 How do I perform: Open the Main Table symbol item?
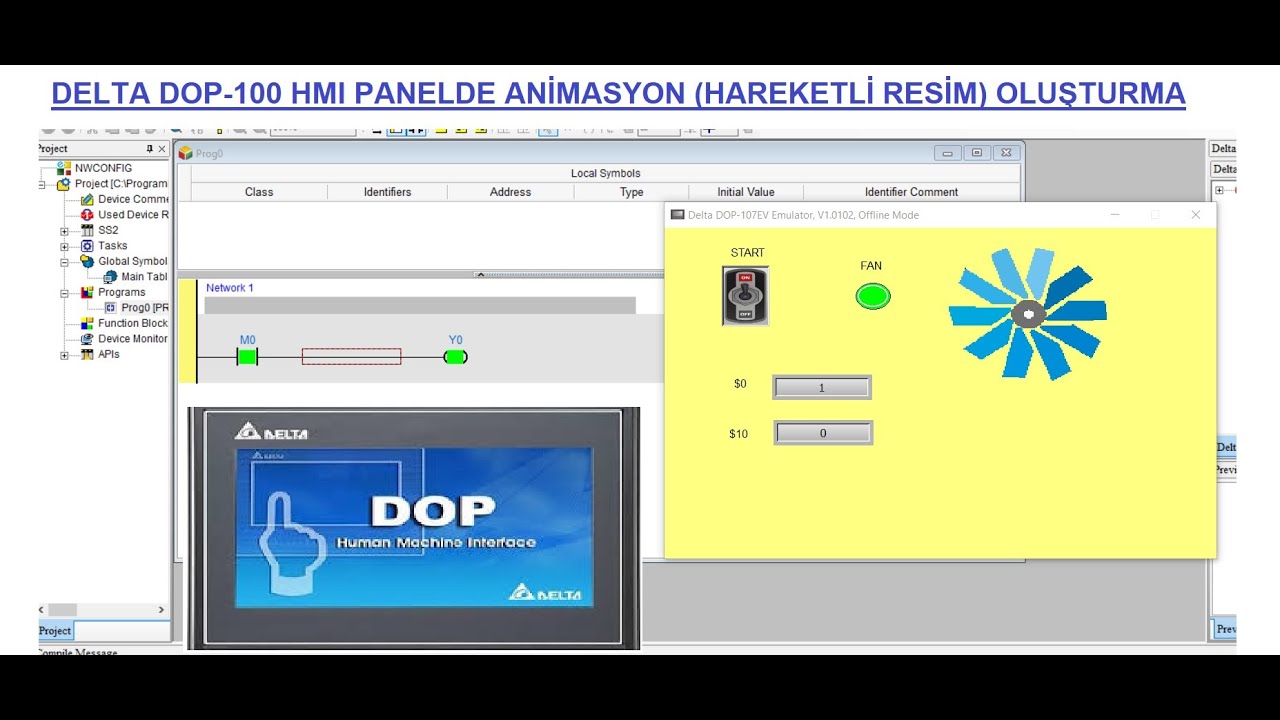(x=144, y=277)
